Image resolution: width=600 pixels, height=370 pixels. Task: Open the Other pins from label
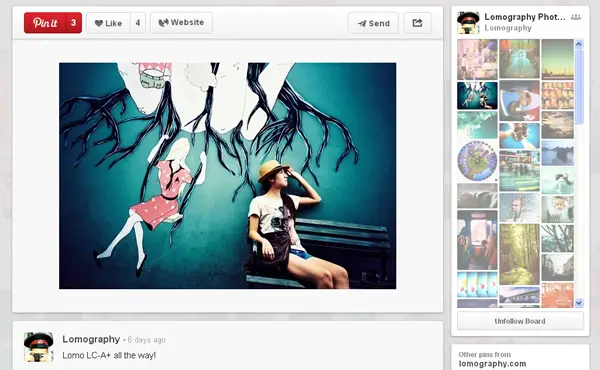[x=484, y=355]
